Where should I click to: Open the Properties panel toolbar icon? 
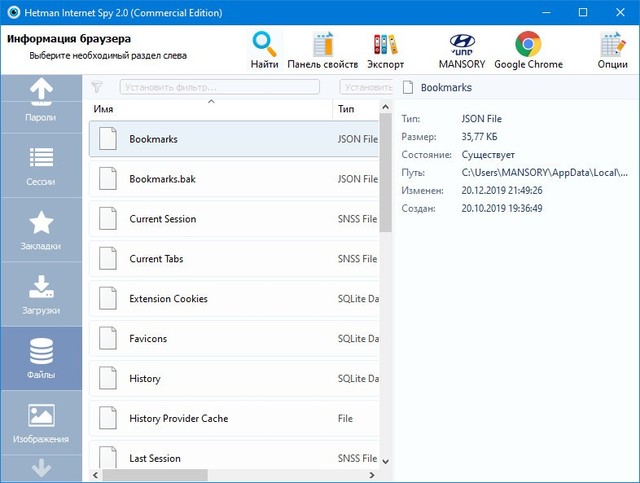(x=322, y=45)
